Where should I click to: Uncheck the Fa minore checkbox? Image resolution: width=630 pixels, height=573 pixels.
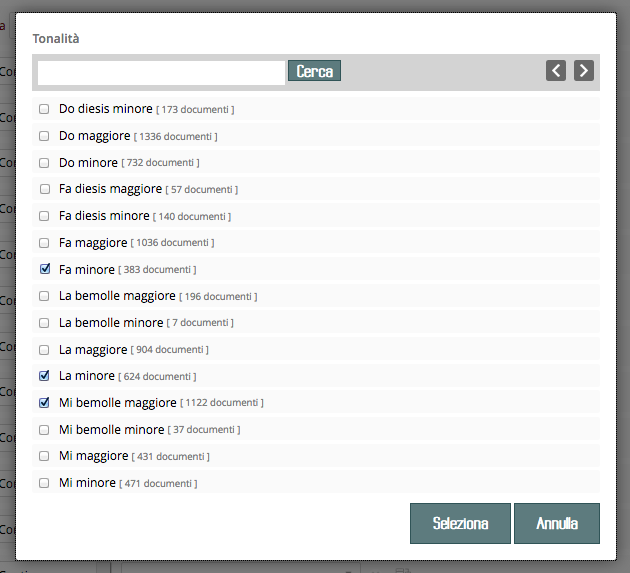tap(44, 269)
